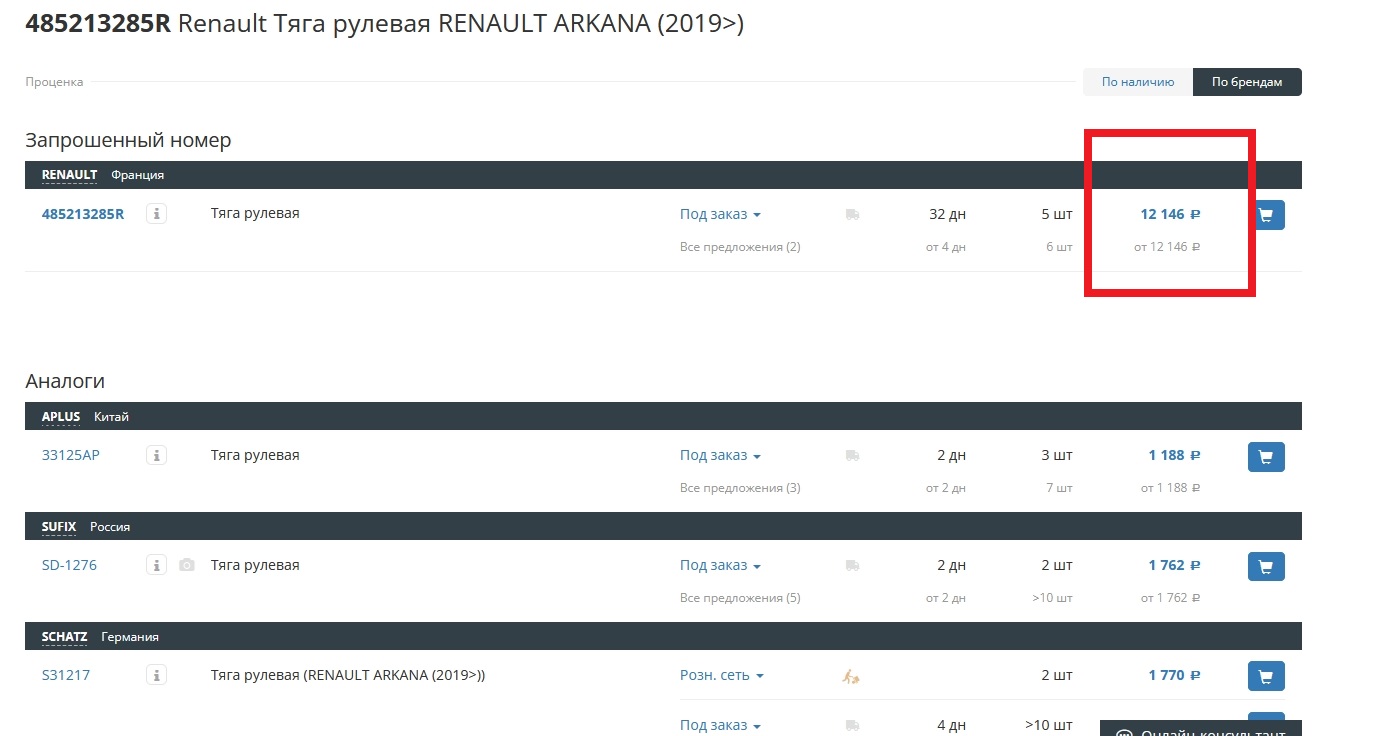1373x736 pixels.
Task: Click price 1 770 ₽ for SCHATZ
Action: (1174, 675)
